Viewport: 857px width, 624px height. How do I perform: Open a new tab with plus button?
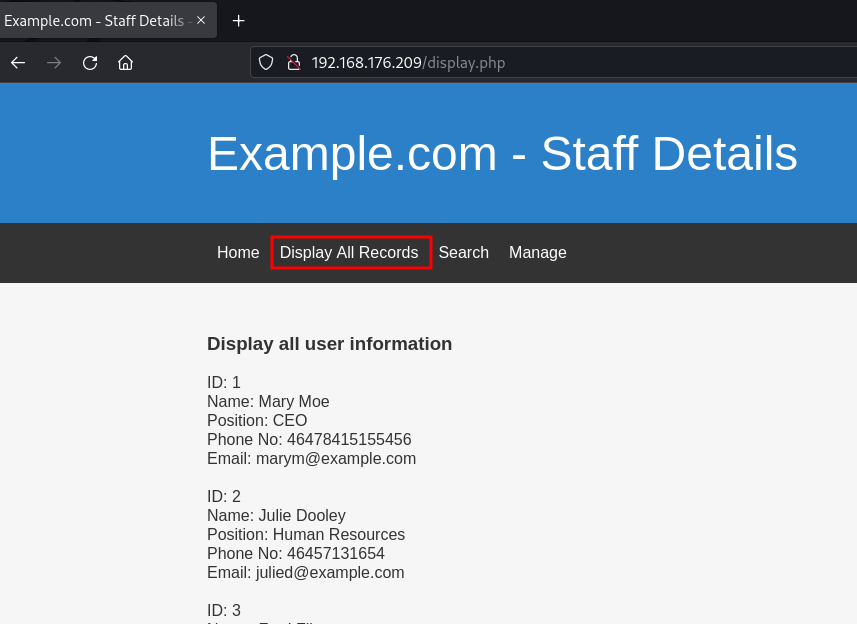tap(238, 21)
